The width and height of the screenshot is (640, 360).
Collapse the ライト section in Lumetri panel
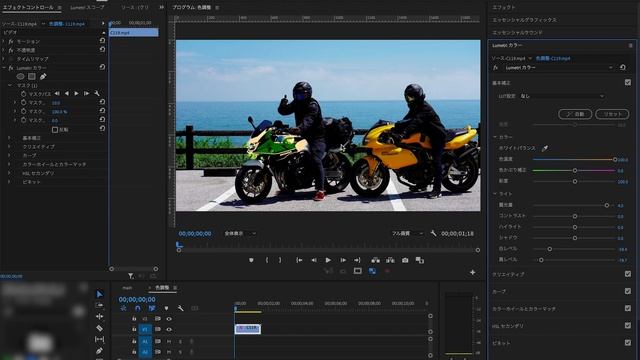click(x=495, y=193)
